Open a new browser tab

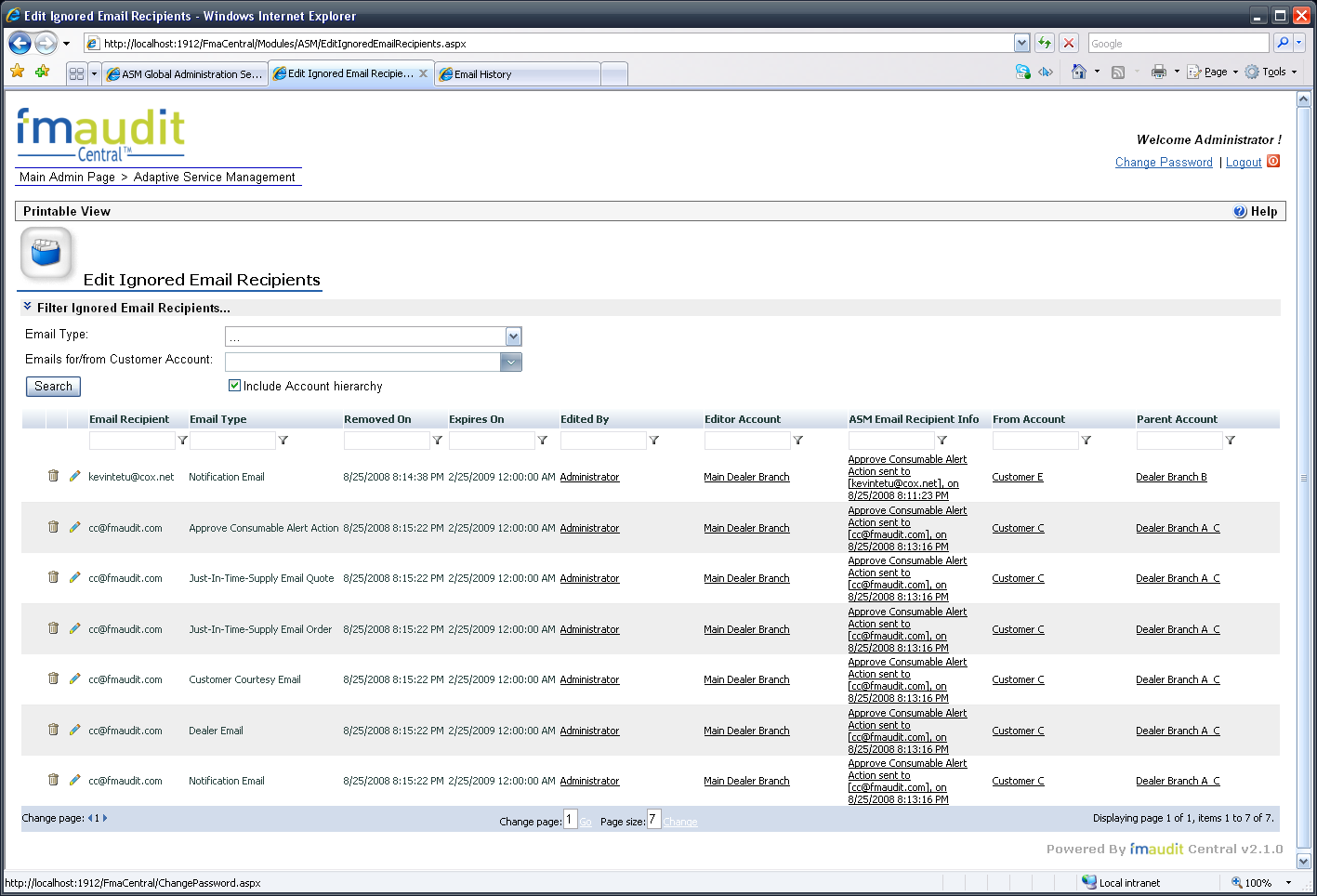(614, 74)
